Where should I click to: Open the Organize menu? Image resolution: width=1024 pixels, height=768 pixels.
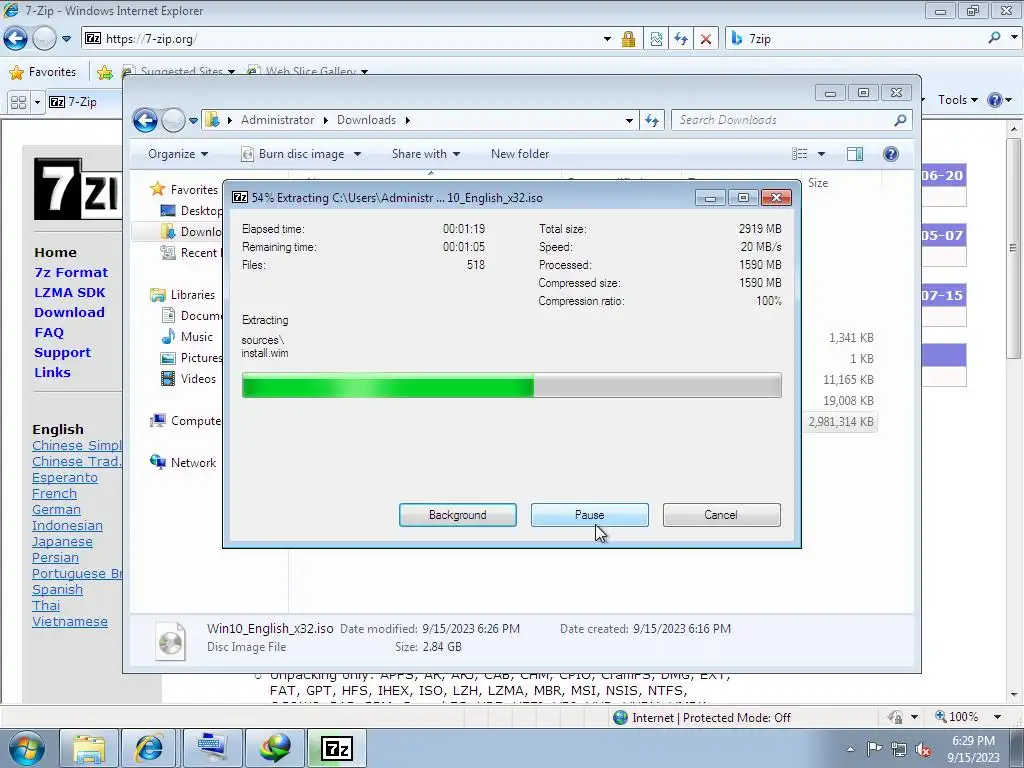[178, 154]
